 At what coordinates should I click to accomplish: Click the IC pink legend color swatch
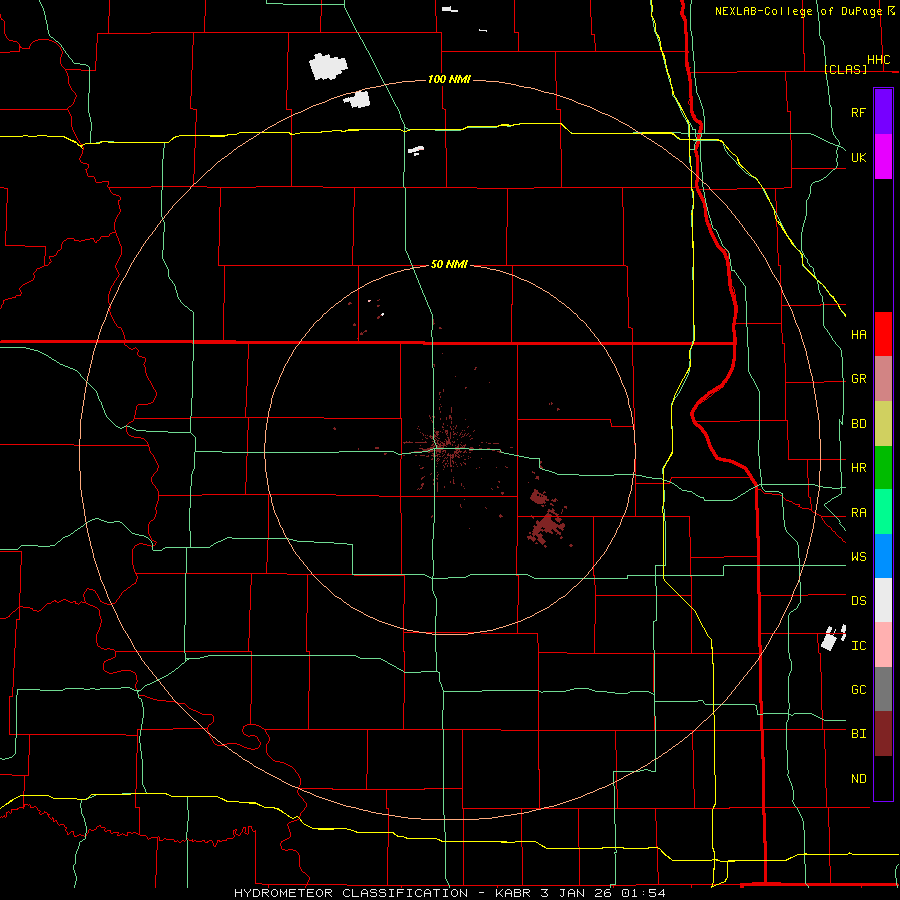point(883,645)
